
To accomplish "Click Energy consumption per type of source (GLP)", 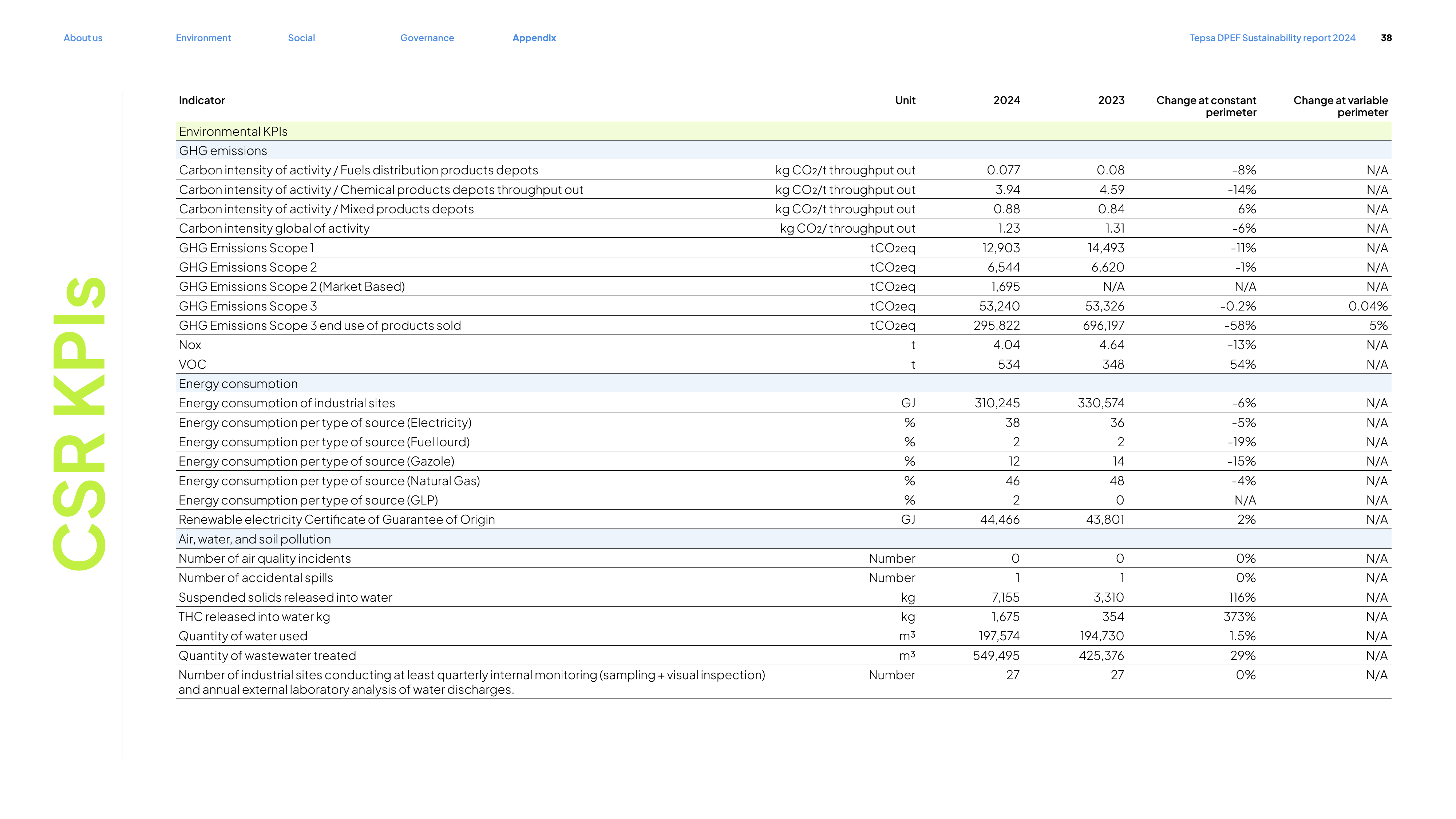I will pos(308,500).
